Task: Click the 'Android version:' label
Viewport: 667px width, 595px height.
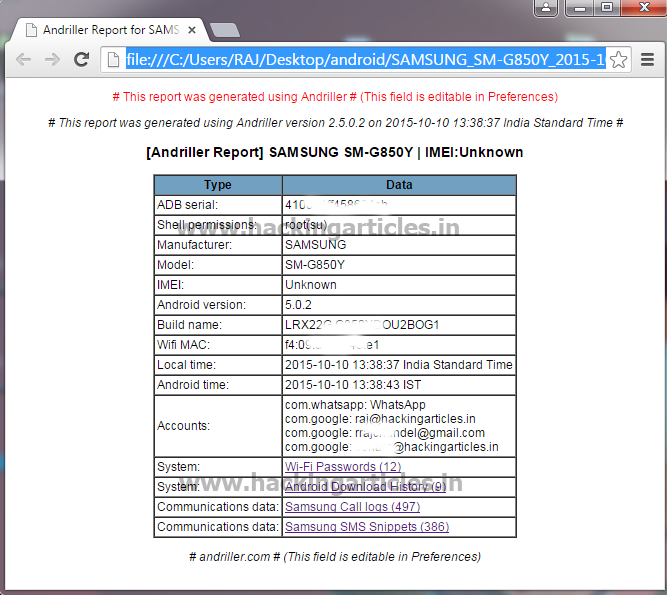Action: click(201, 305)
